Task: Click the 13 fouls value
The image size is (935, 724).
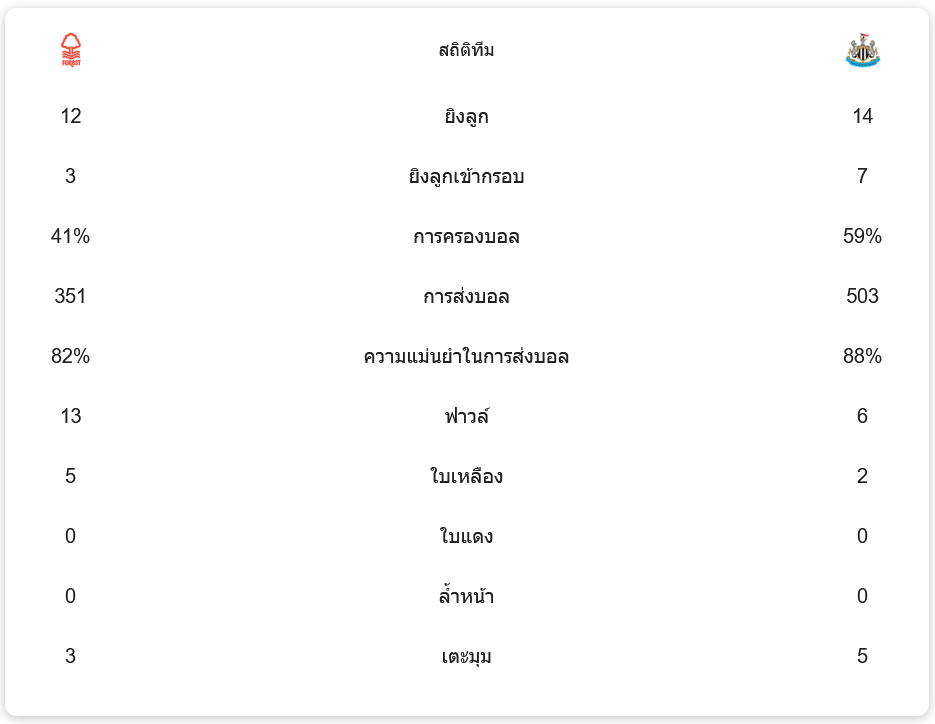Action: 70,417
